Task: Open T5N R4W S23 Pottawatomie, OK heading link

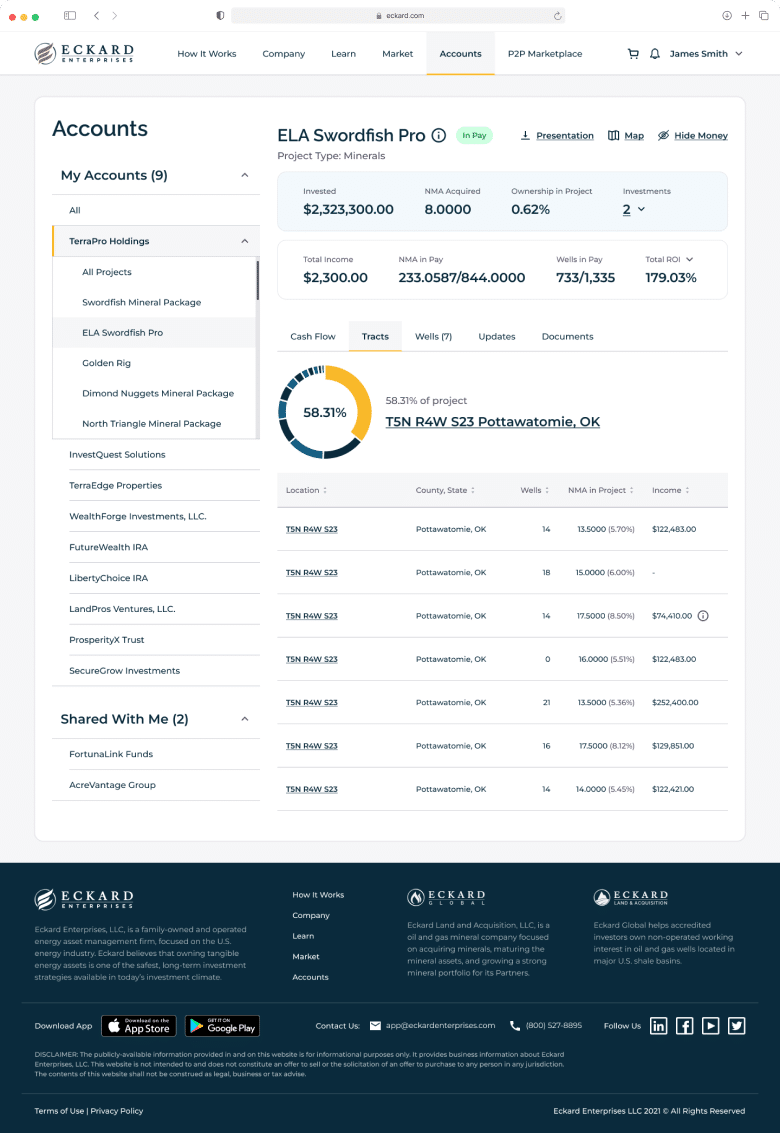Action: (x=492, y=422)
